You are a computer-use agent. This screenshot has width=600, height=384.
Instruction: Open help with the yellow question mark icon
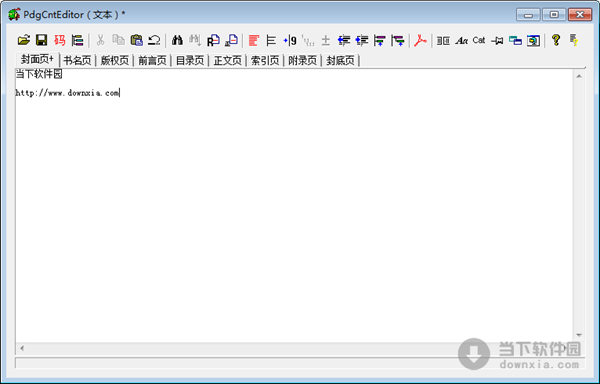556,40
